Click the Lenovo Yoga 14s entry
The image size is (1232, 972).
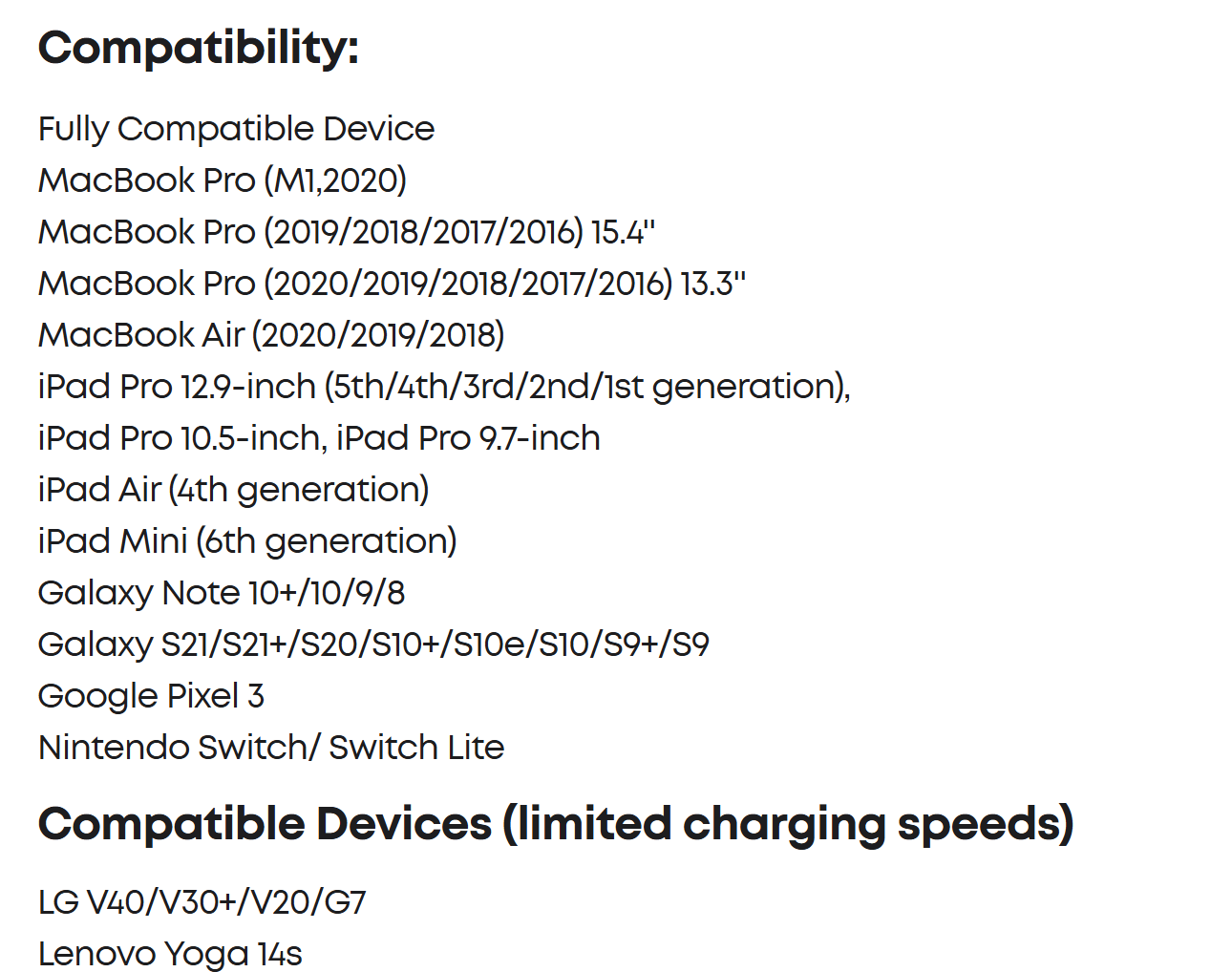pyautogui.click(x=170, y=954)
